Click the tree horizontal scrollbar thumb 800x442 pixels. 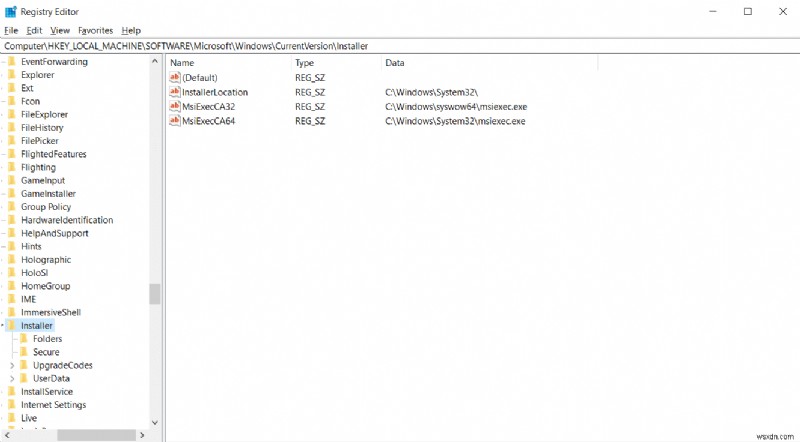[x=96, y=435]
